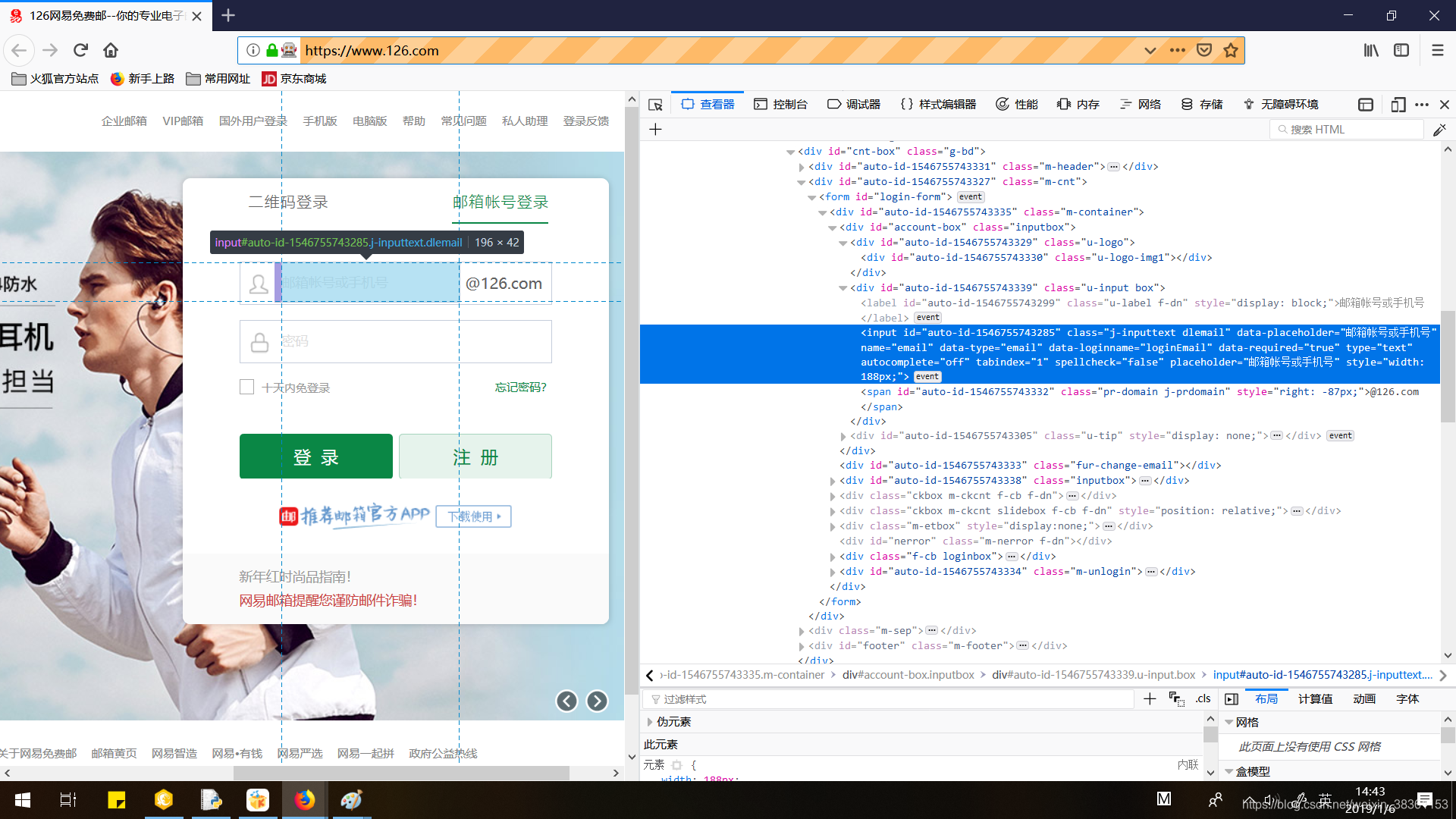Expand the pseudo-elements section

[x=650, y=722]
